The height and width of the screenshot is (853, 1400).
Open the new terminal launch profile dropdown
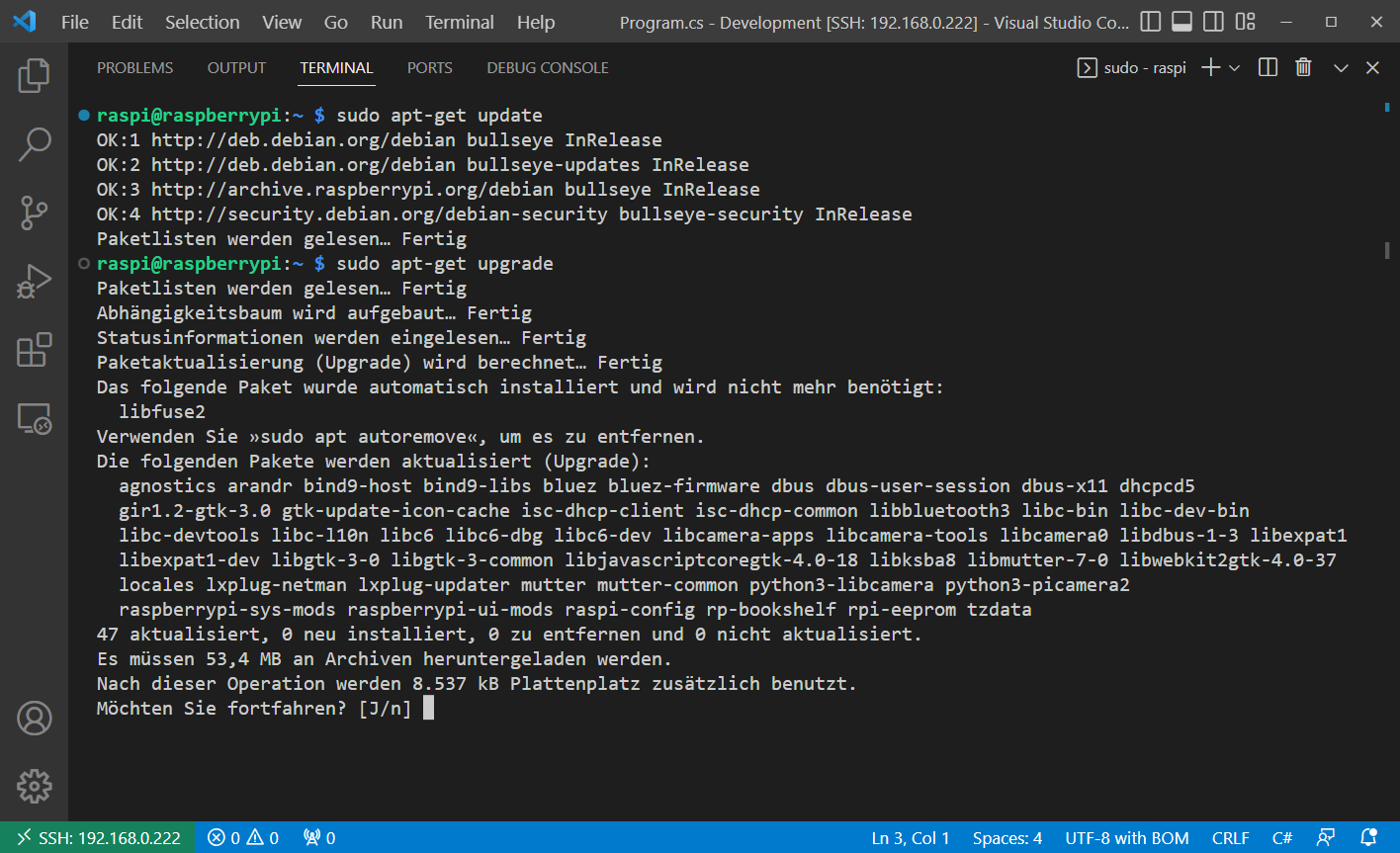pos(1234,68)
